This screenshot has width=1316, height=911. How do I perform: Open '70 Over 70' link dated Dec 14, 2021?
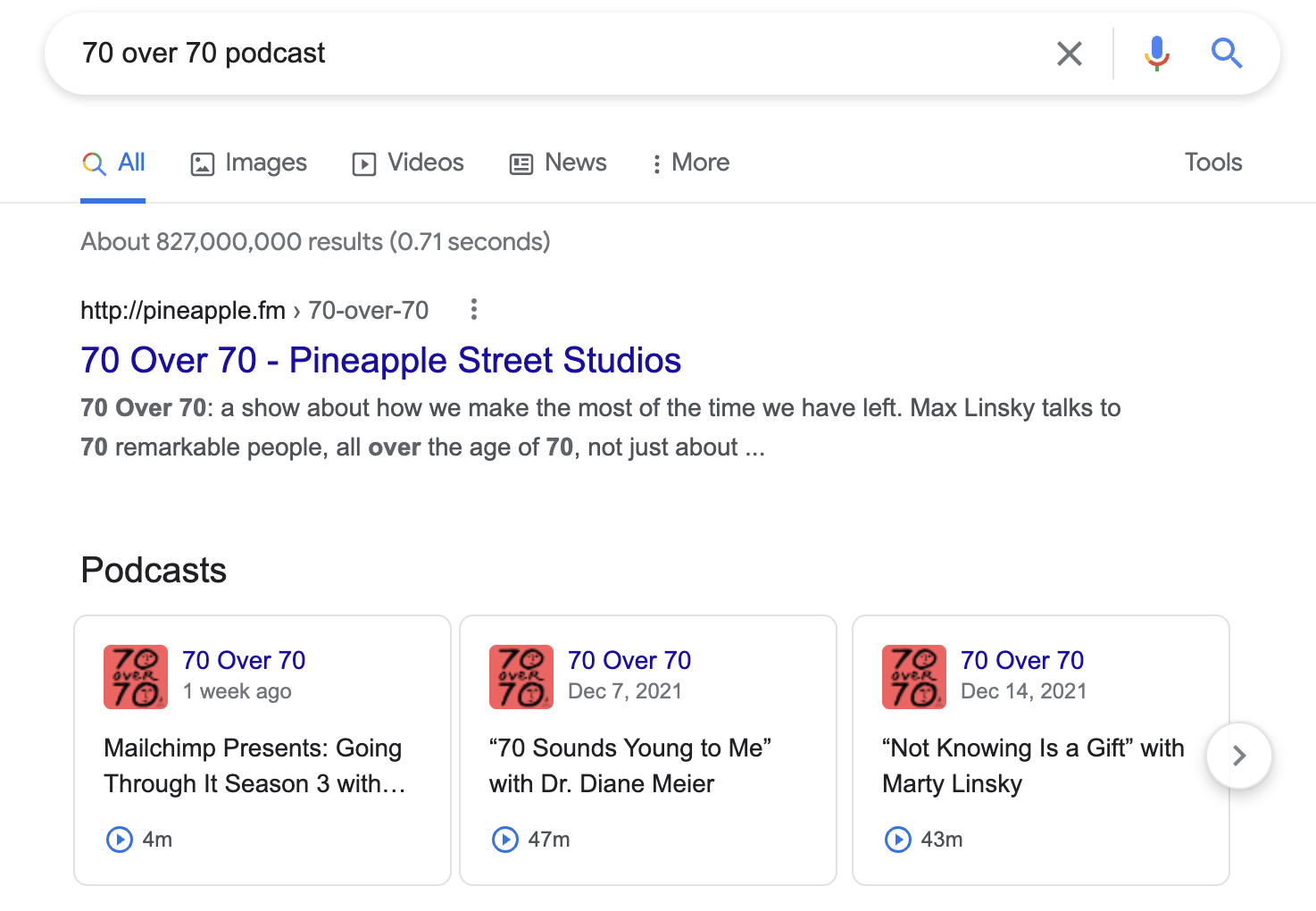(x=1022, y=661)
